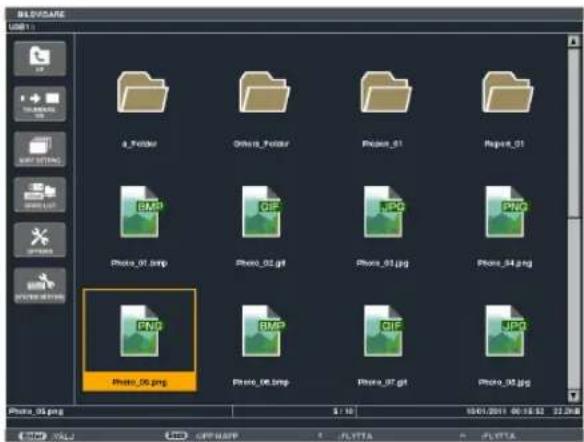
Task: Click the BILDVISARE title text
Action: coord(41,15)
